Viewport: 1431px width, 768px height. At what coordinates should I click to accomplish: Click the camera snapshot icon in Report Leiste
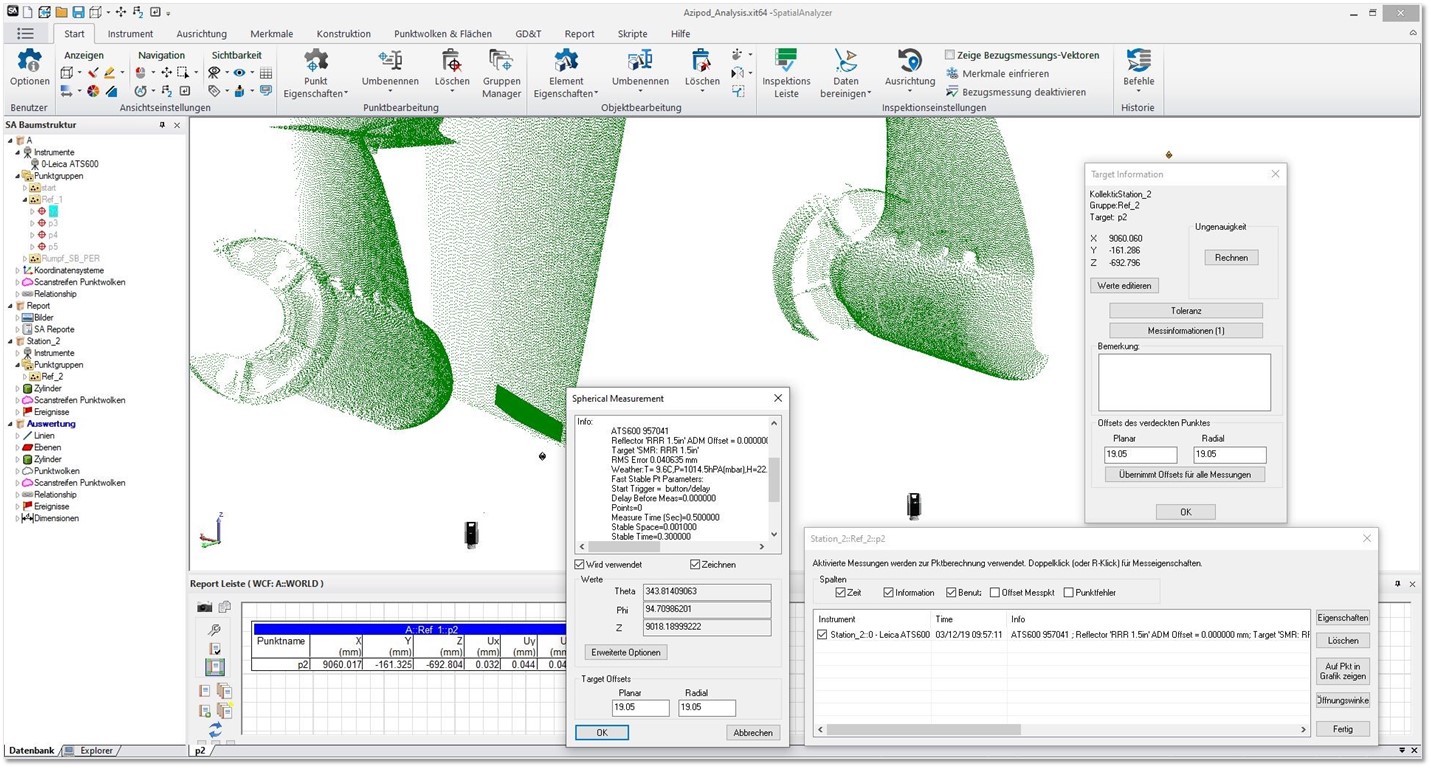pos(204,607)
